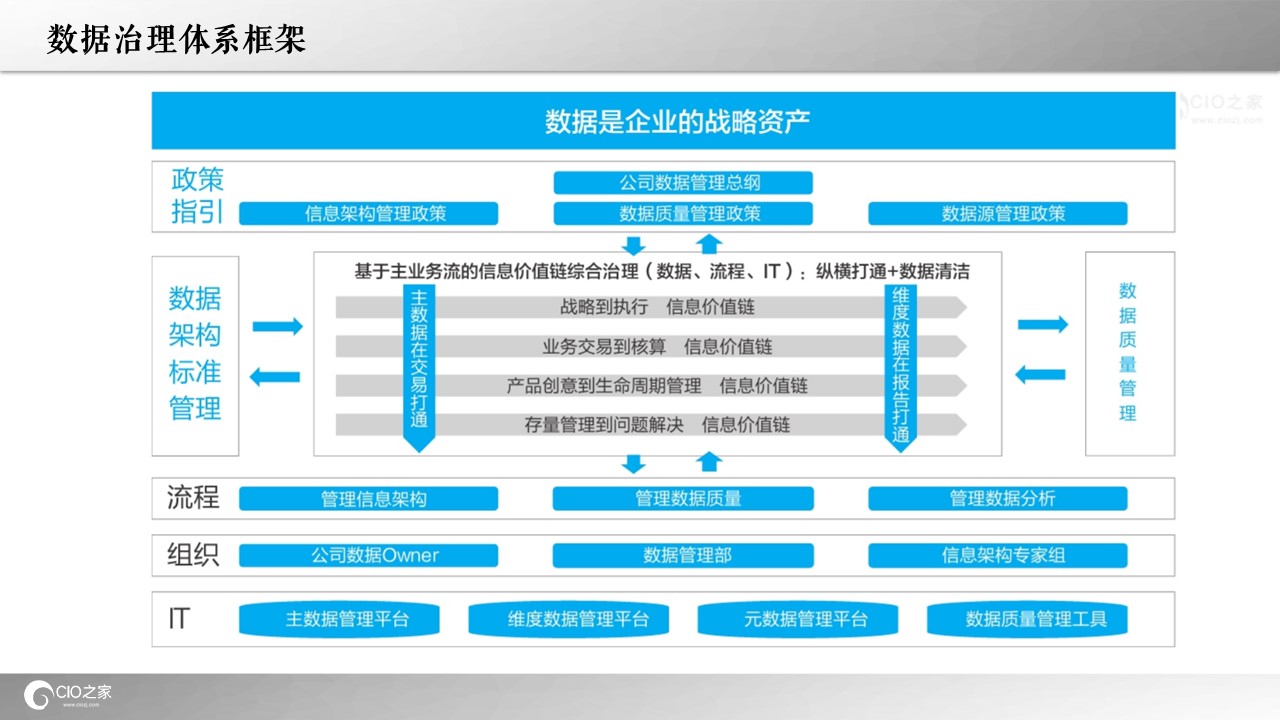Select the 战略到执行 信息价值链 row

[x=651, y=307]
